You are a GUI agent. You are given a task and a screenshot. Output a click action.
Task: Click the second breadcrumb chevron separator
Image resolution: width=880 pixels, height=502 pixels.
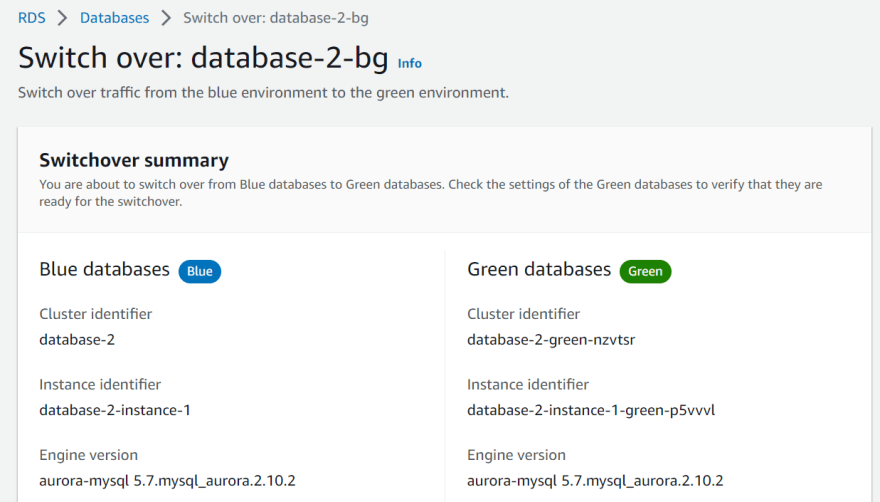(166, 18)
